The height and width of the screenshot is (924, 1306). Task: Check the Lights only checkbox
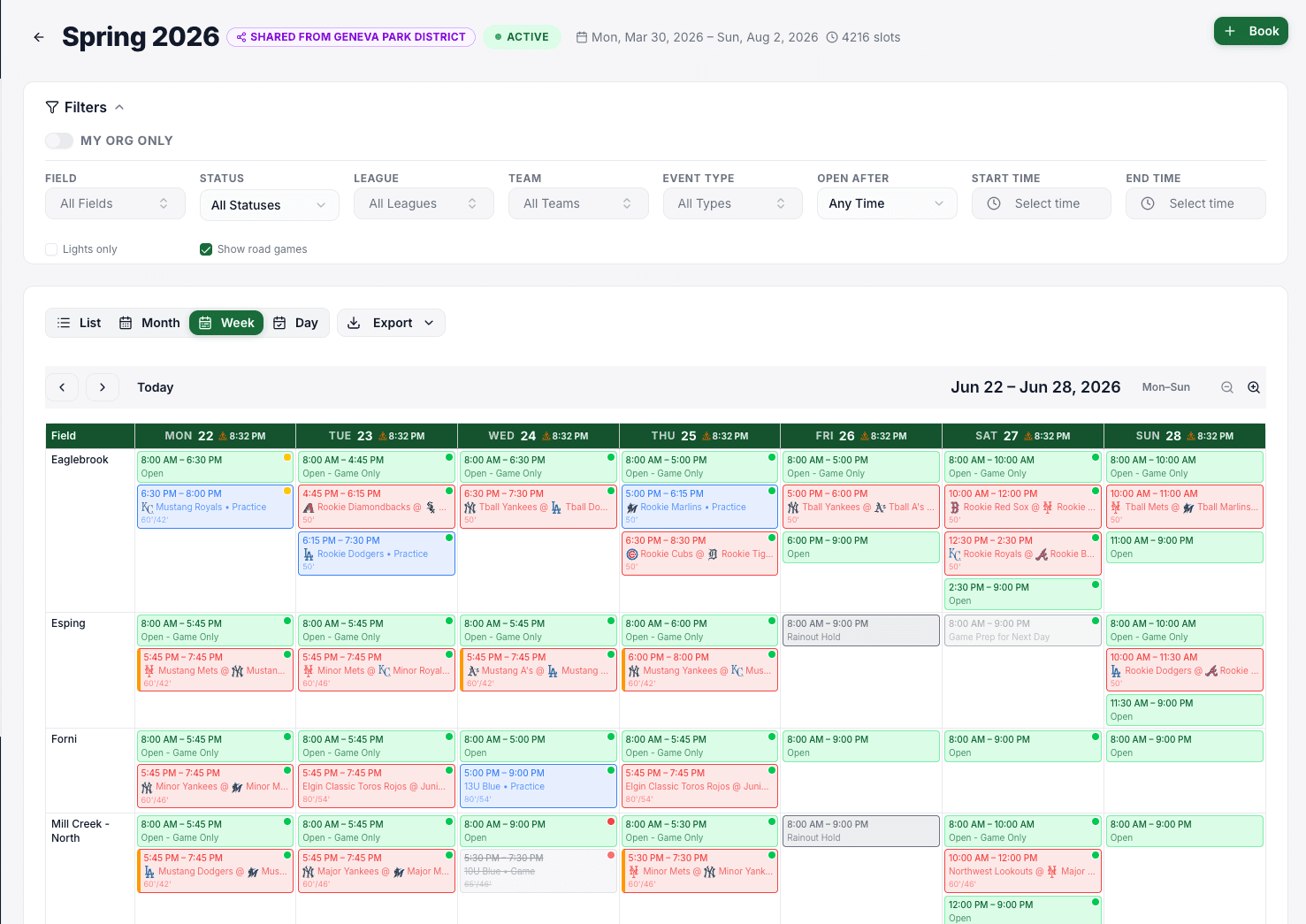click(x=51, y=249)
